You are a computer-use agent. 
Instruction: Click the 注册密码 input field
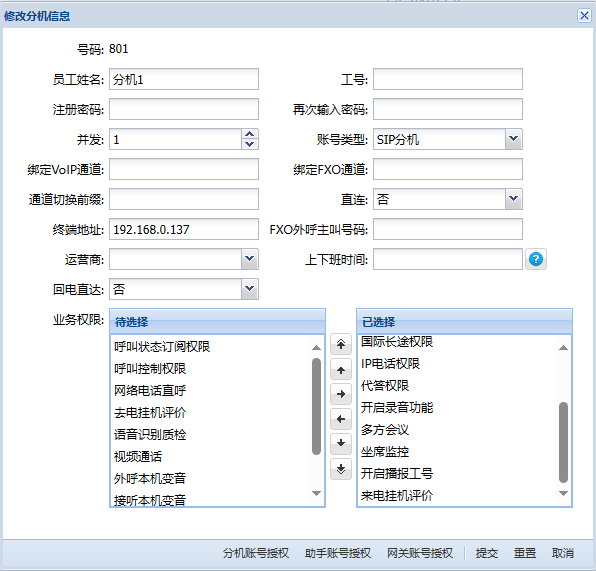(x=184, y=109)
